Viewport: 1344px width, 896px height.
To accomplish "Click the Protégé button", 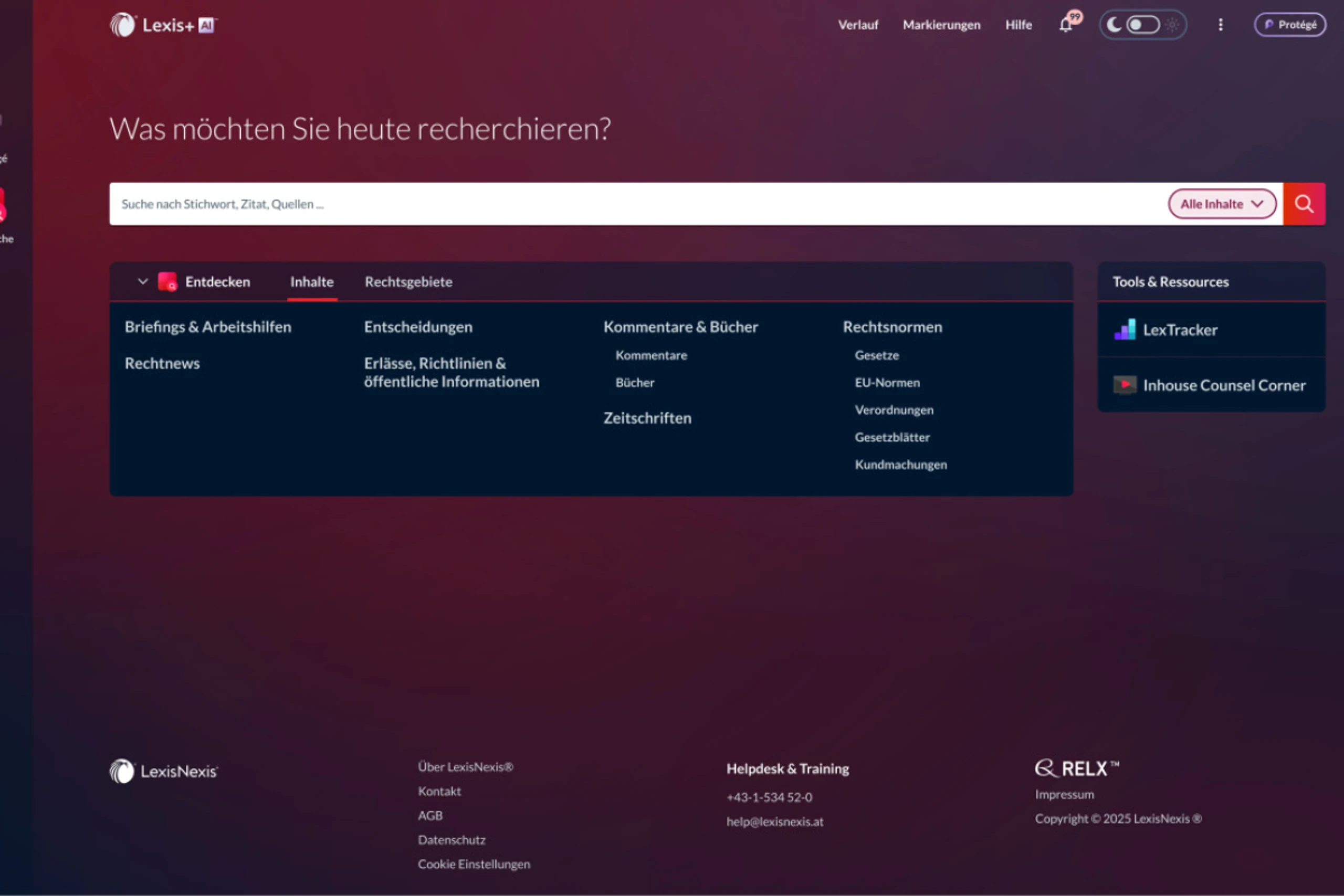I will [1290, 25].
